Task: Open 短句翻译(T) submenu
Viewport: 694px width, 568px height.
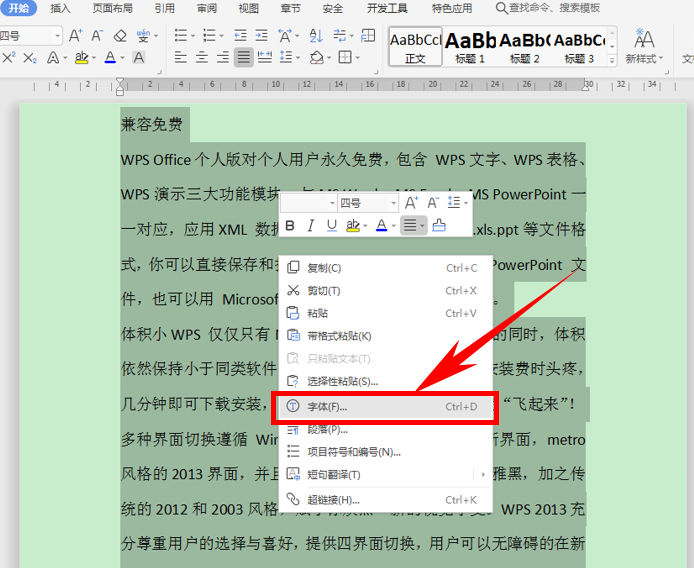Action: [x=386, y=475]
